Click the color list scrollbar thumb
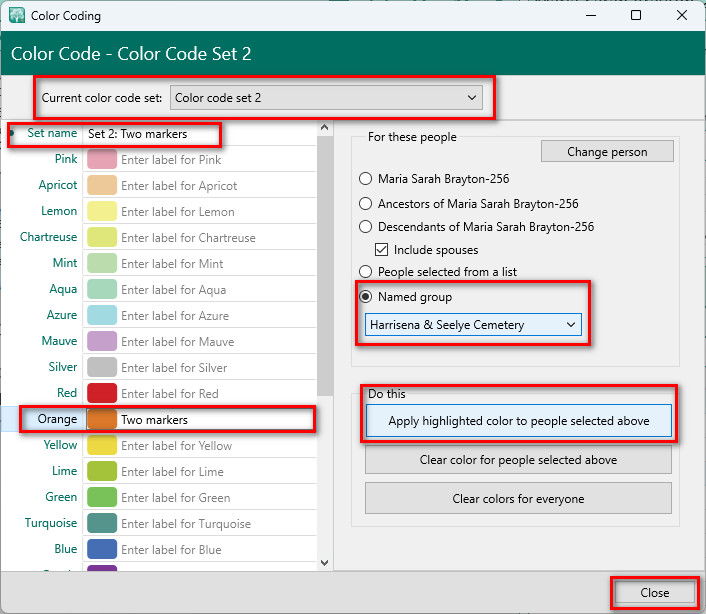The width and height of the screenshot is (706, 614). pos(325,266)
